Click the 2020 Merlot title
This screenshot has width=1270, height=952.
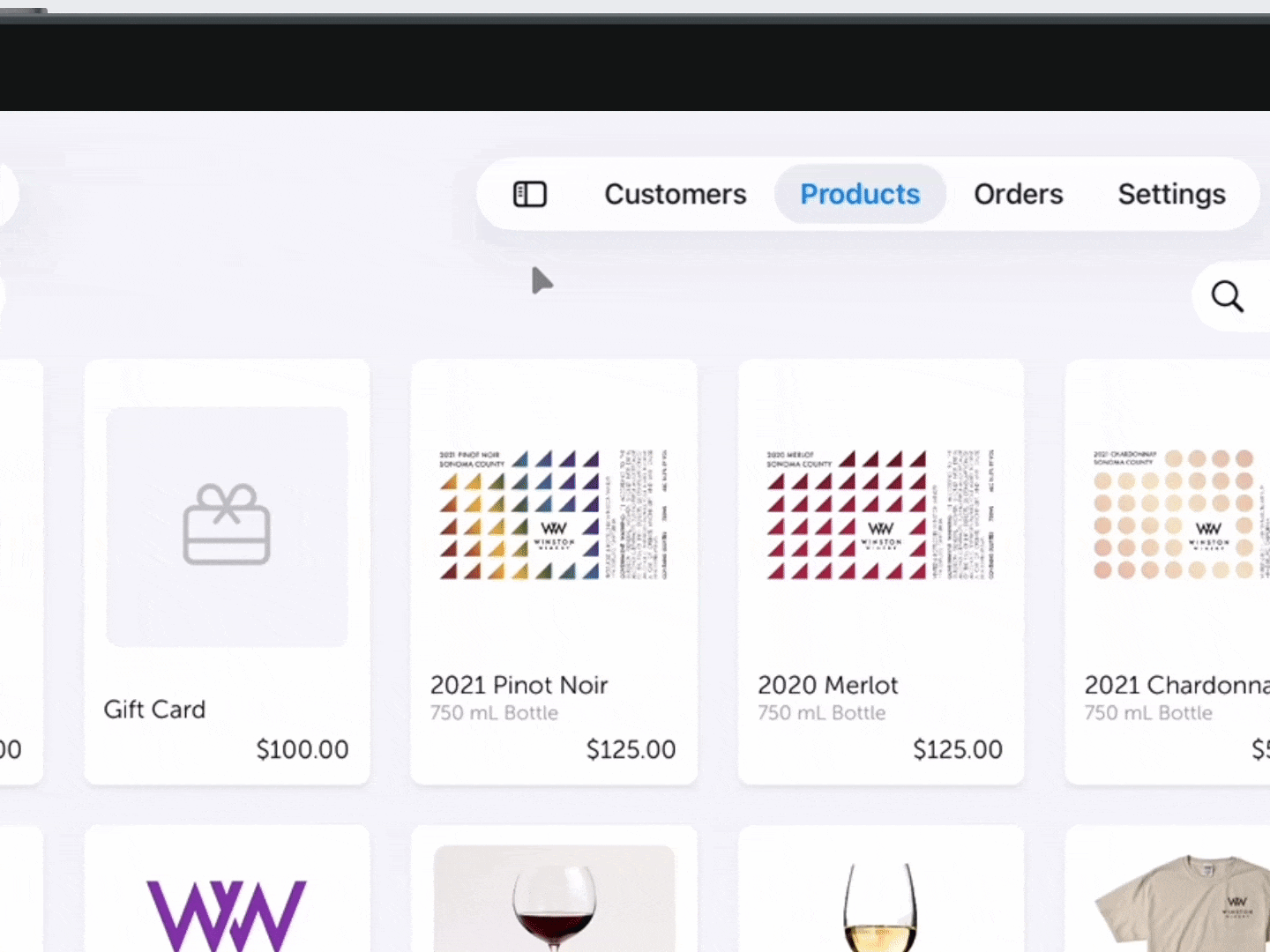827,685
